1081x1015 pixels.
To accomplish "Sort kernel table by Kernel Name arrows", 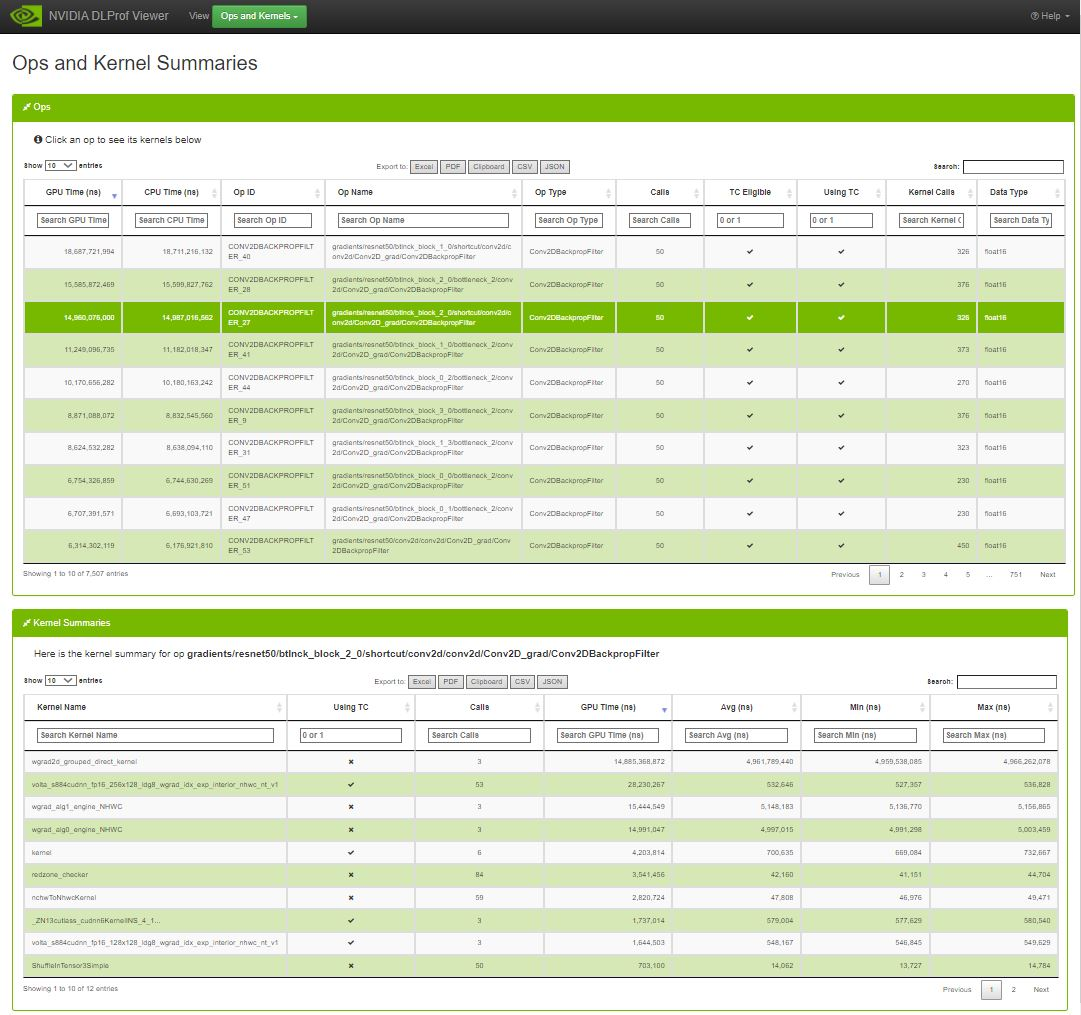I will click(x=279, y=708).
